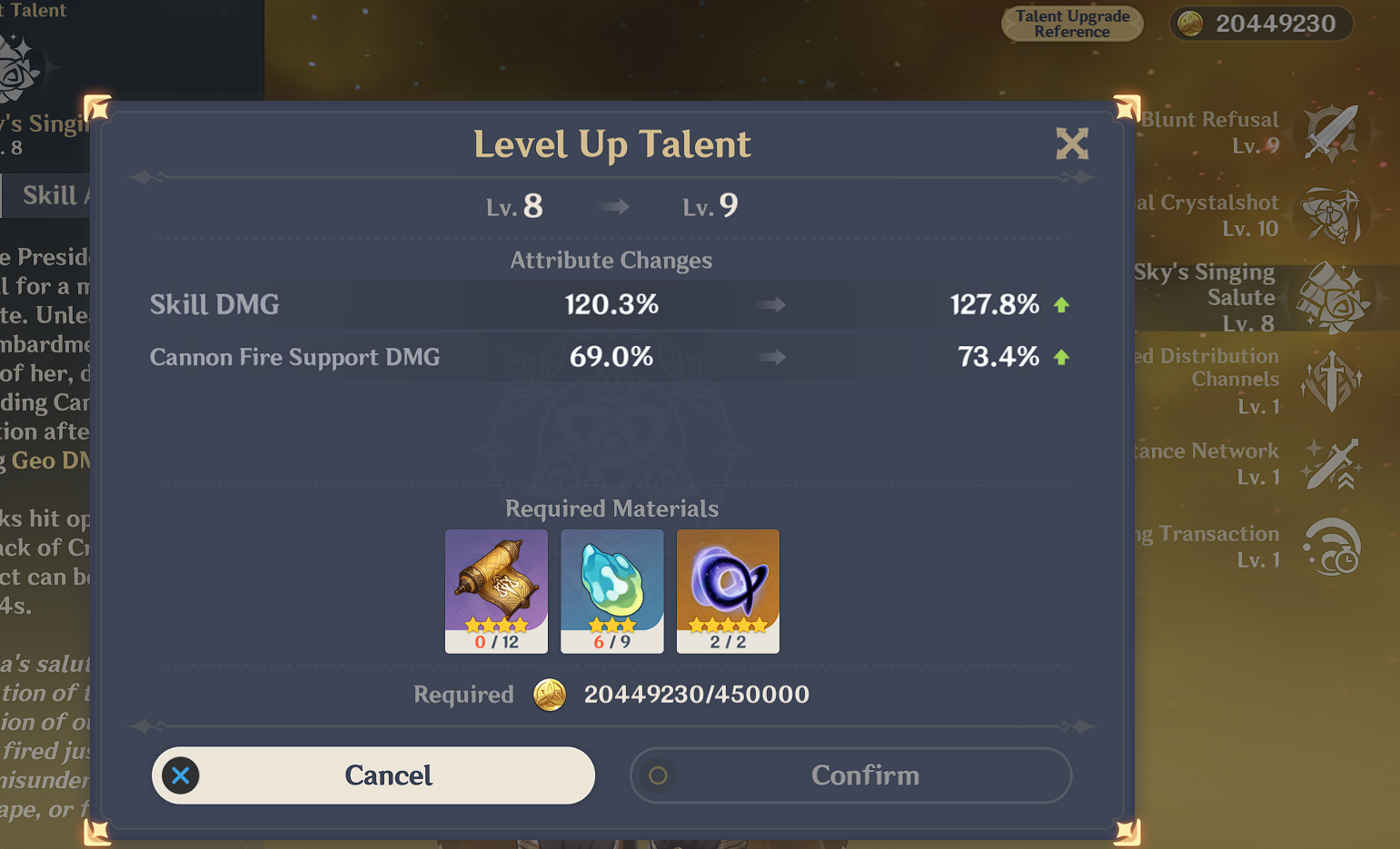Open Talent Upgrade Reference
The image size is (1400, 849).
1072,24
